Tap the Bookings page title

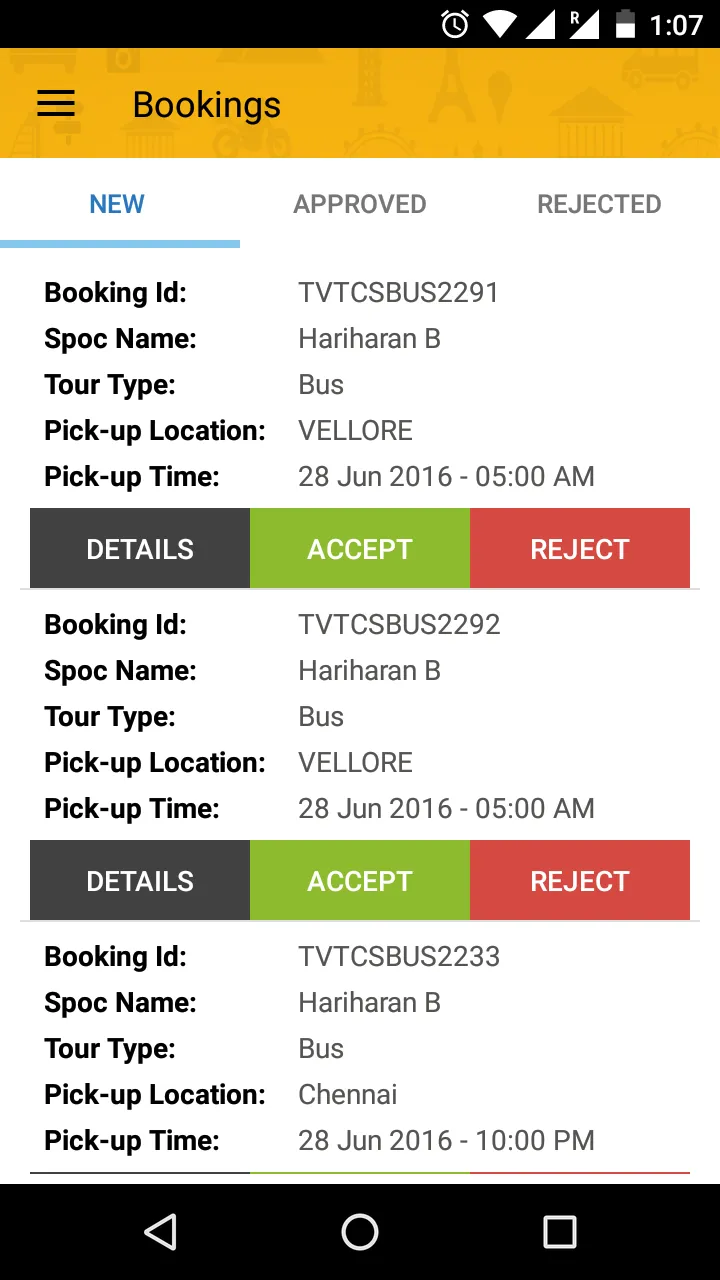coord(207,106)
